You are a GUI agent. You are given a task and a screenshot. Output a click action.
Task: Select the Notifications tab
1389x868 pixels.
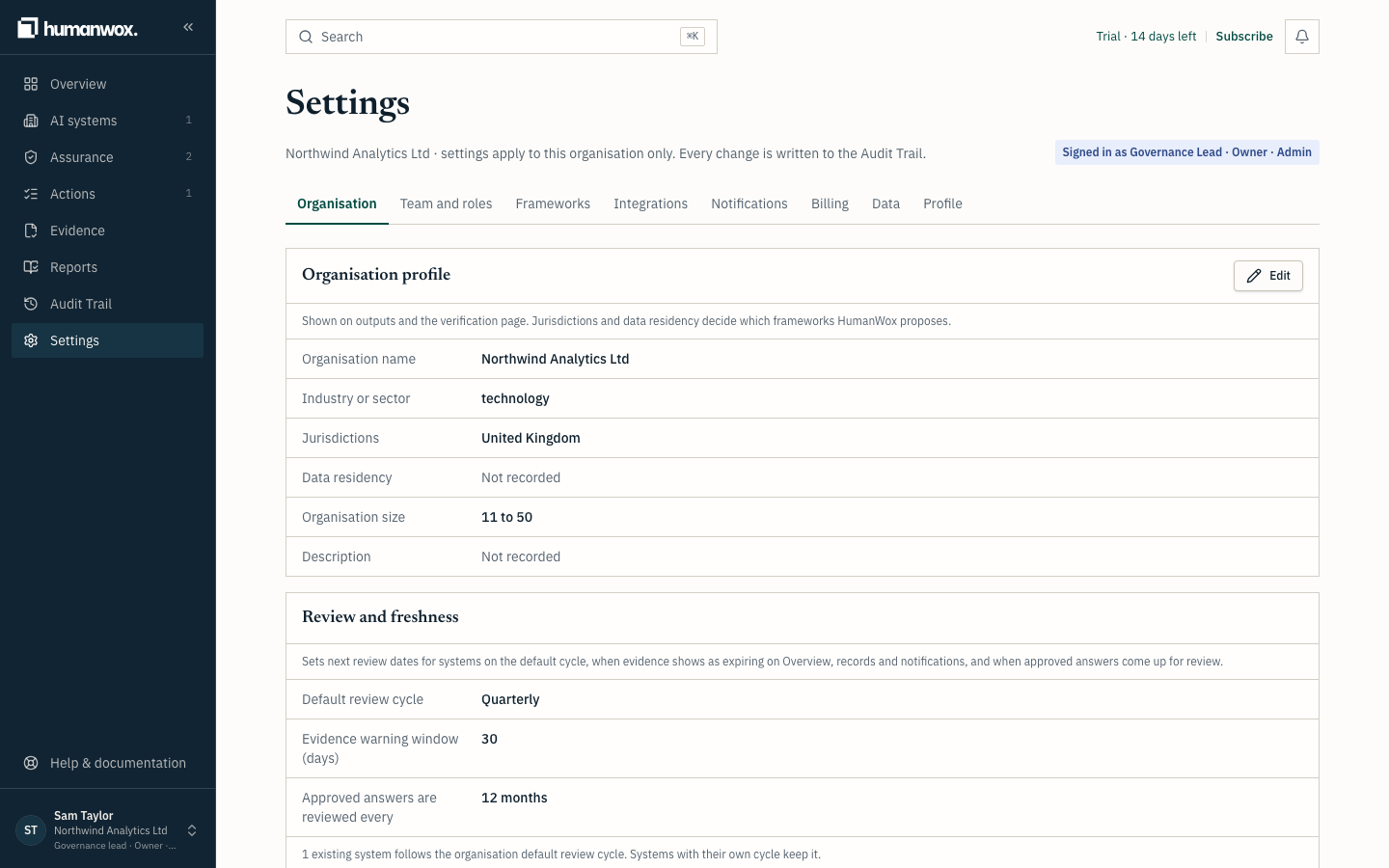(749, 203)
